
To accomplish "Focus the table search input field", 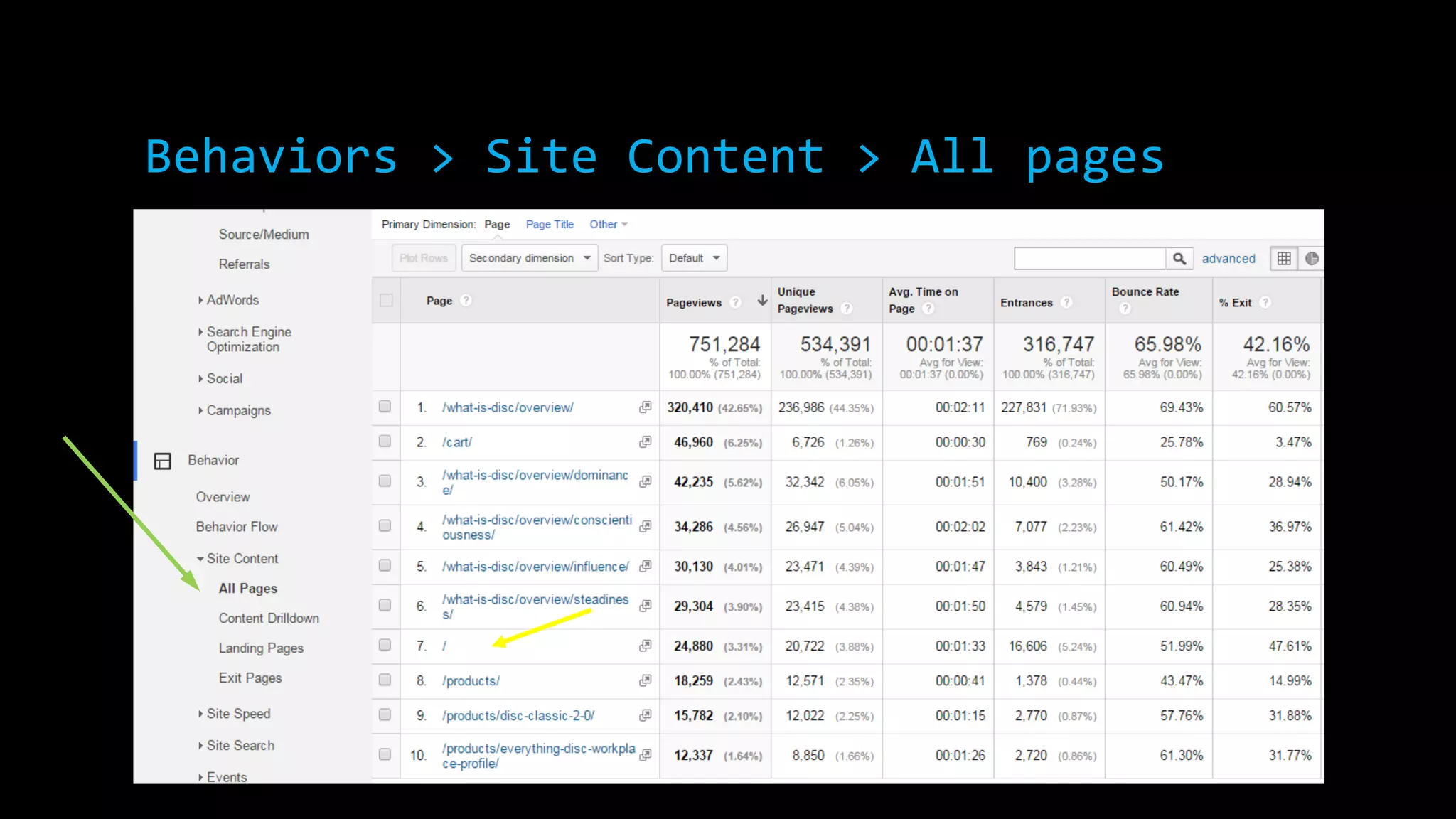I will point(1090,259).
